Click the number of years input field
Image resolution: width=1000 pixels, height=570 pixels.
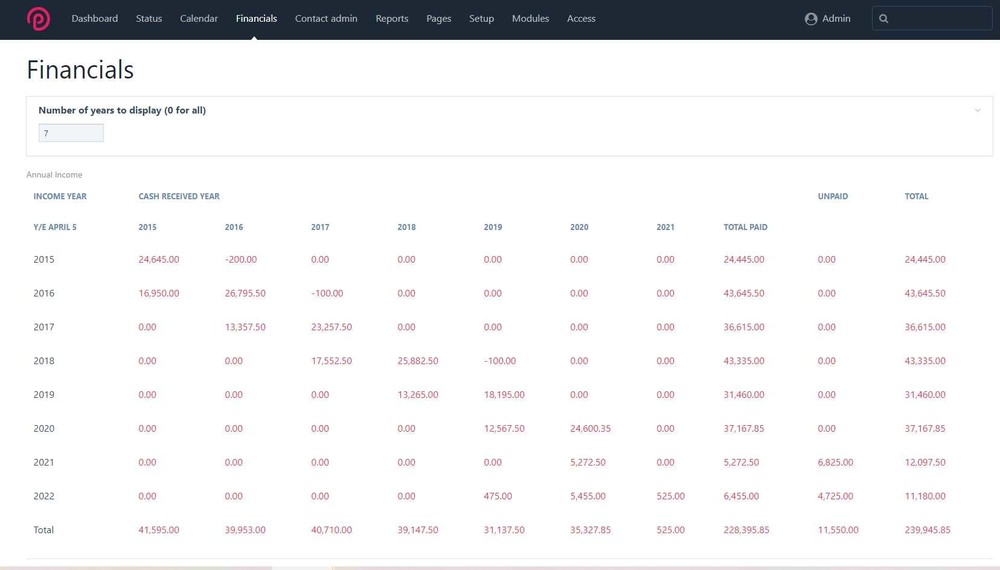pos(71,133)
